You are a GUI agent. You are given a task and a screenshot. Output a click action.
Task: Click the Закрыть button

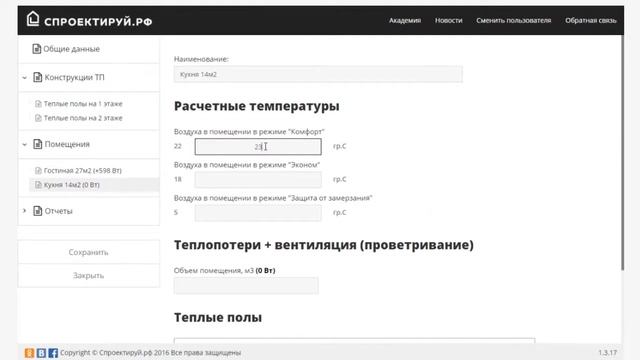[89, 276]
